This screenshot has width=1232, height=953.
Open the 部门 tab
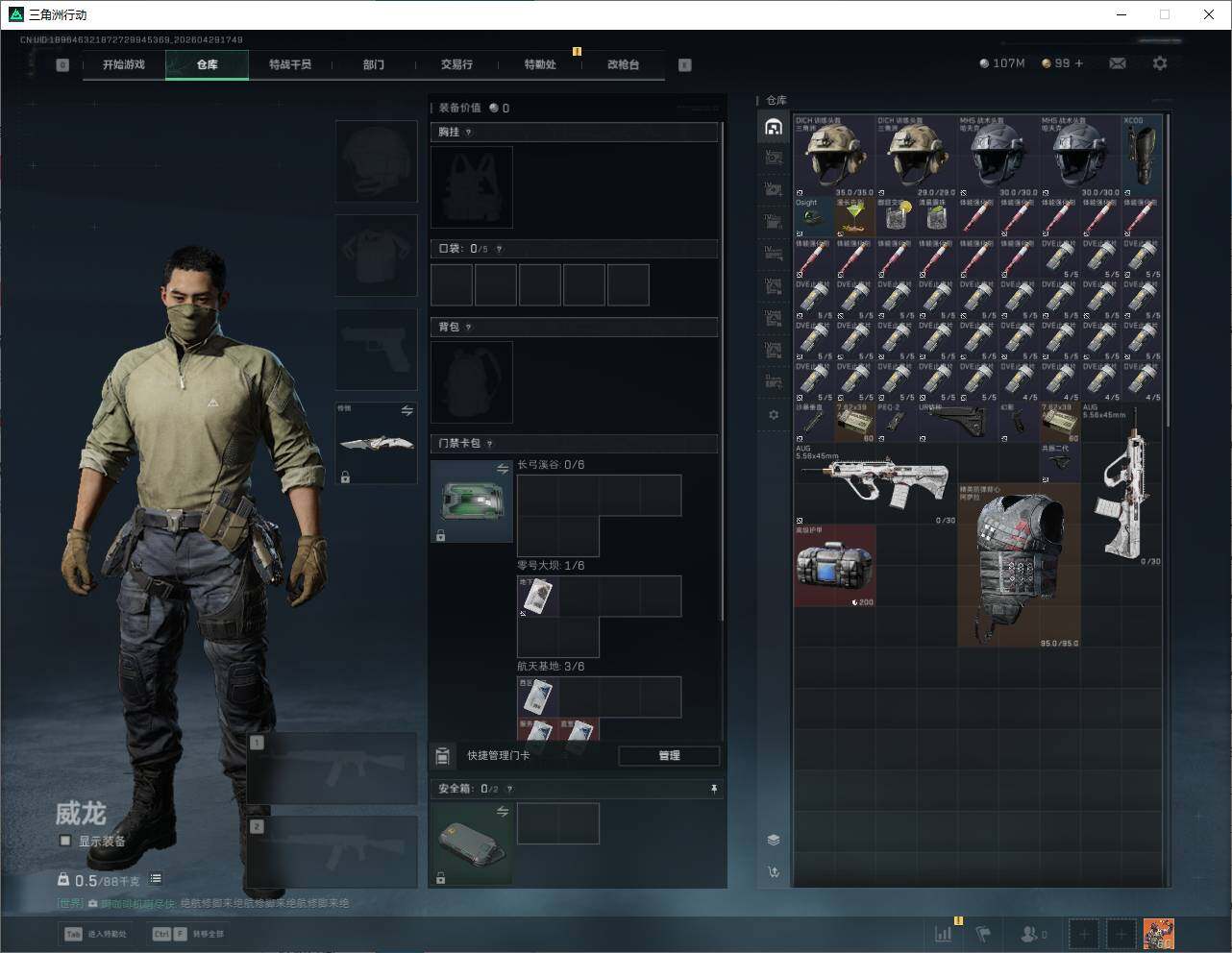374,64
